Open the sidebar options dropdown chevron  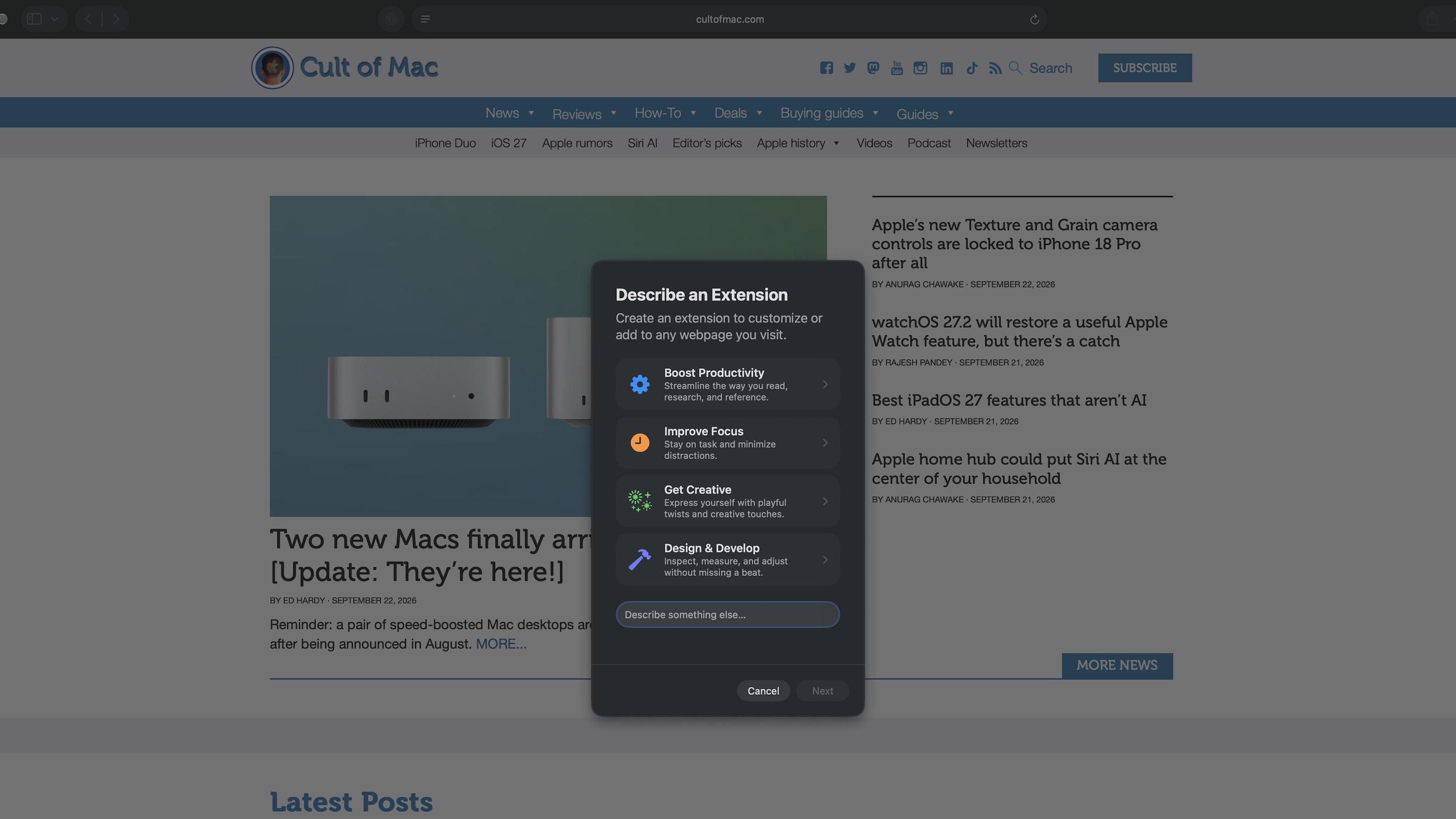click(x=55, y=19)
